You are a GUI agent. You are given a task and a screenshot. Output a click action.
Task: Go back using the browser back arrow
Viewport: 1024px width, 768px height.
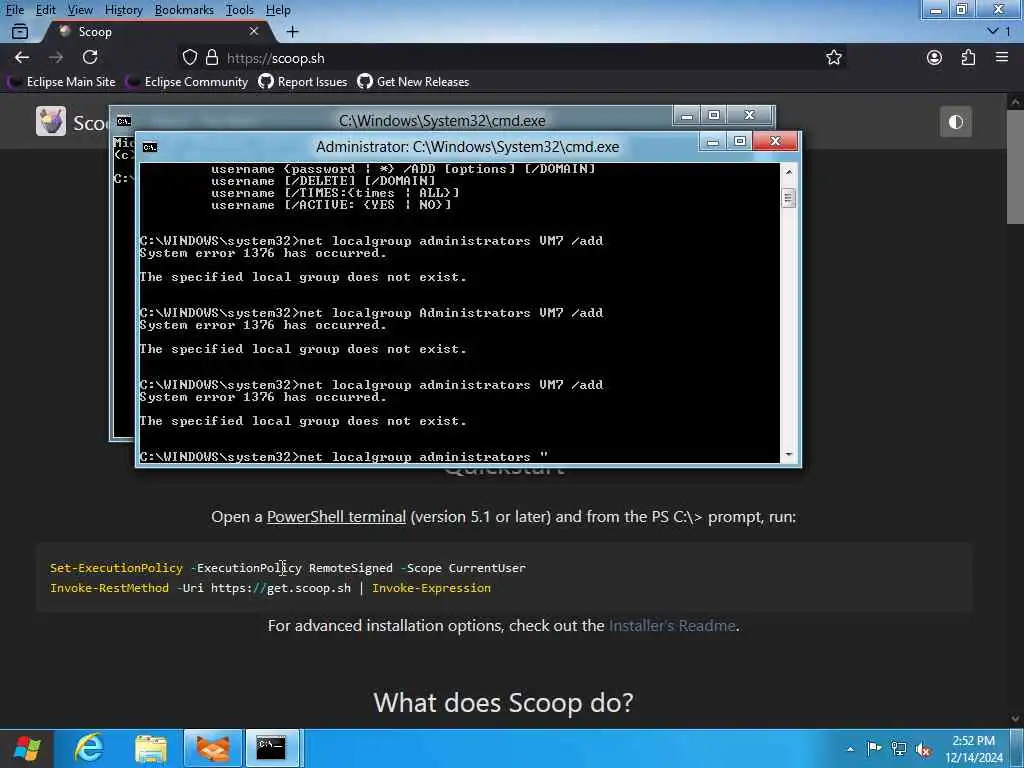[x=22, y=57]
